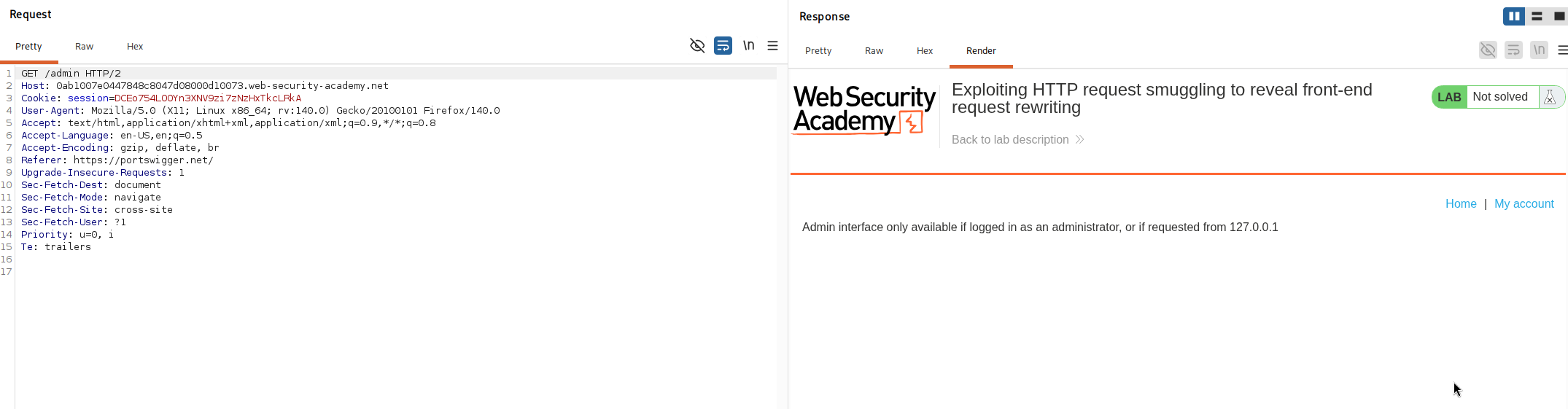
Task: Select side-by-side split layout icon
Action: tap(1514, 16)
